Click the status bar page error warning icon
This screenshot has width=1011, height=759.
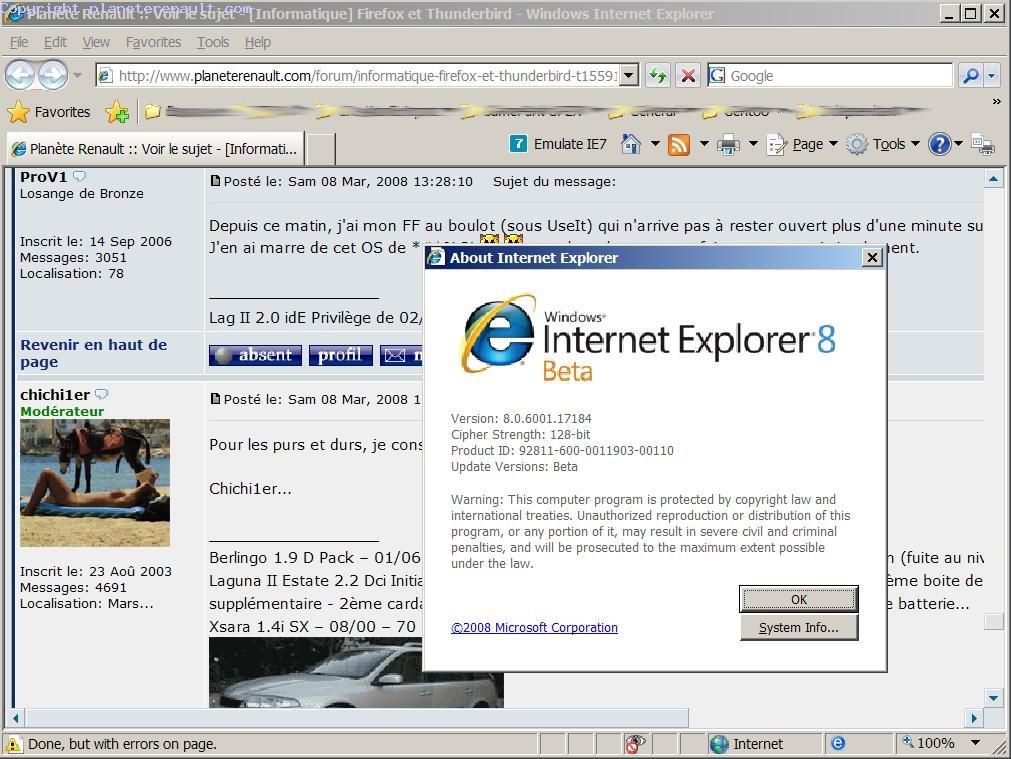coord(13,744)
